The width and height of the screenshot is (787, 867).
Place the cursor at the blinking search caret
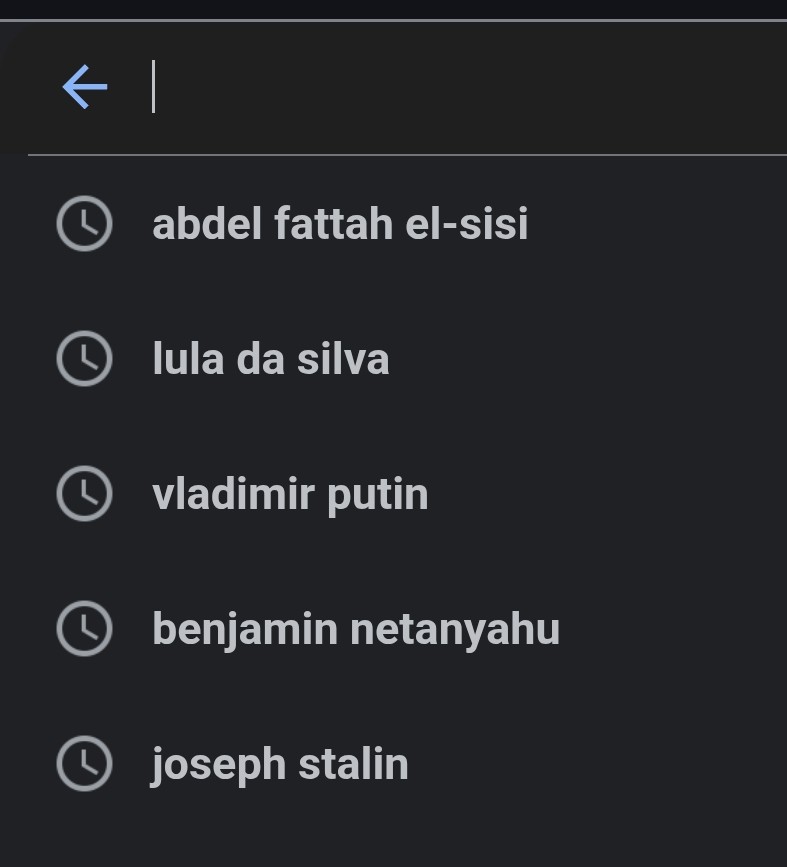(x=153, y=87)
